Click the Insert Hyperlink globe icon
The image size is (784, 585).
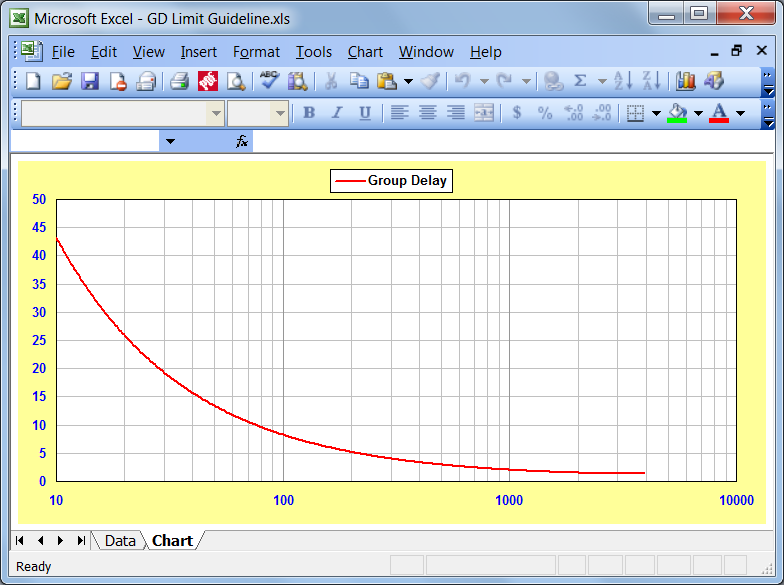click(x=553, y=81)
